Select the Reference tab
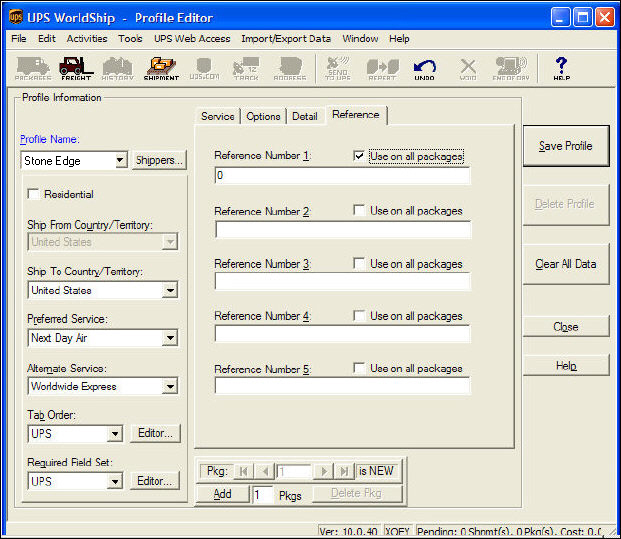Image resolution: width=621 pixels, height=539 pixels. click(356, 115)
